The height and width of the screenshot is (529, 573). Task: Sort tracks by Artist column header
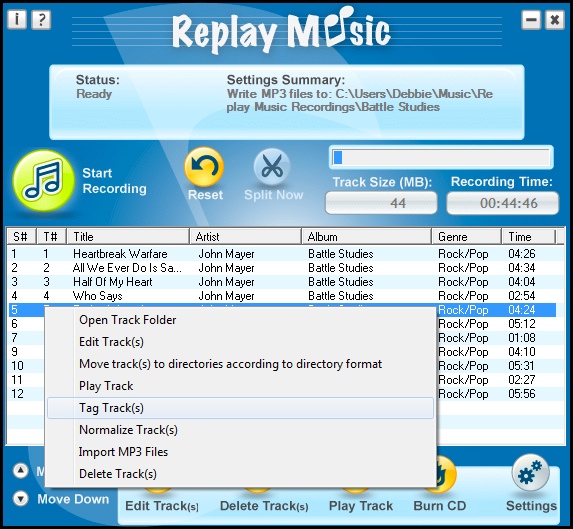click(x=245, y=237)
